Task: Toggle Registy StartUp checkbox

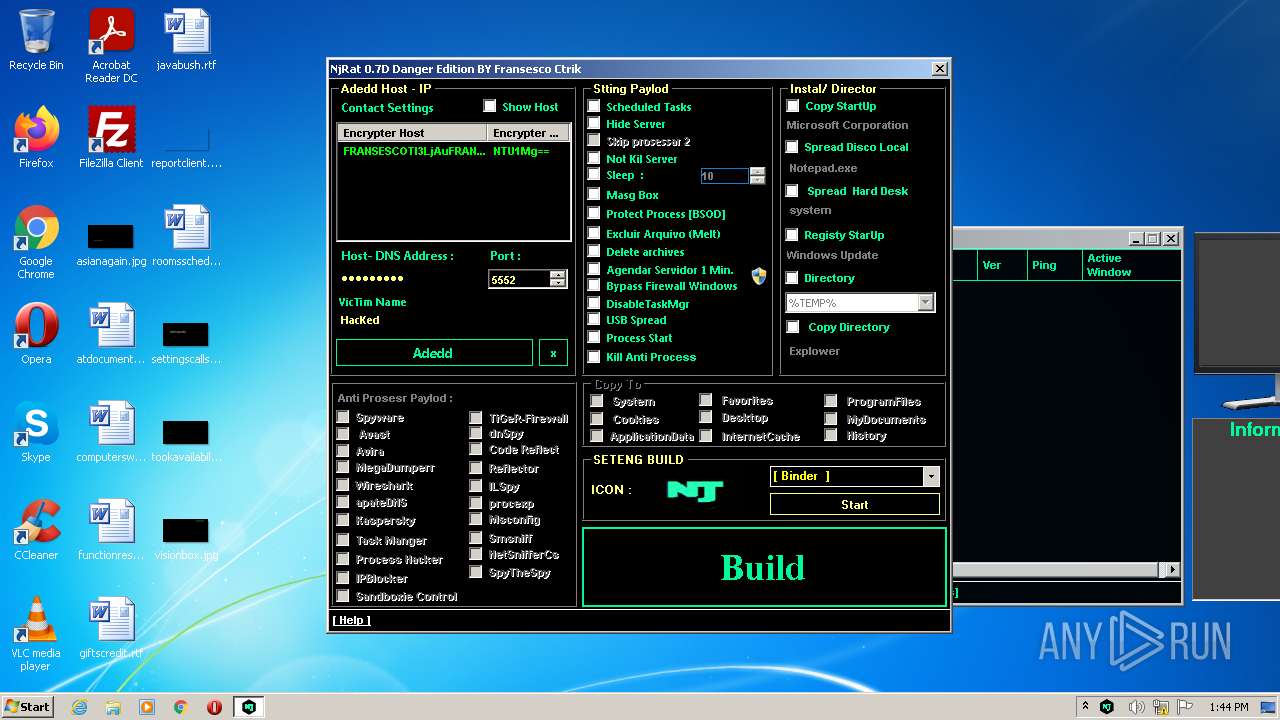Action: 792,235
